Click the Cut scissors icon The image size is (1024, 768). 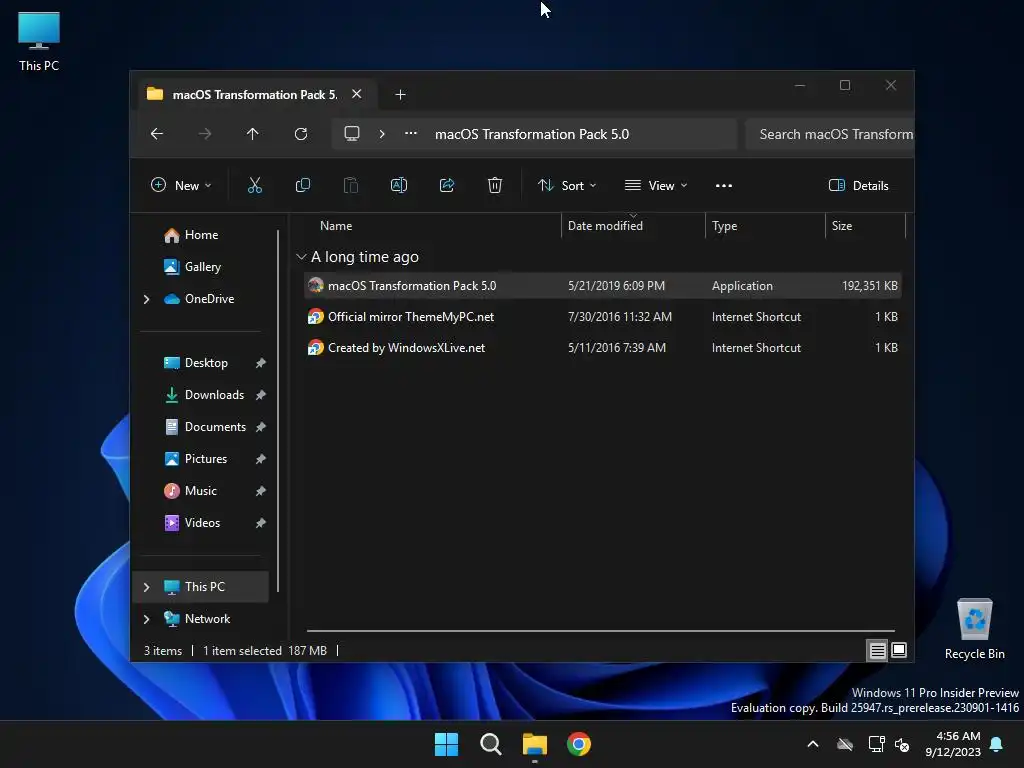(255, 185)
